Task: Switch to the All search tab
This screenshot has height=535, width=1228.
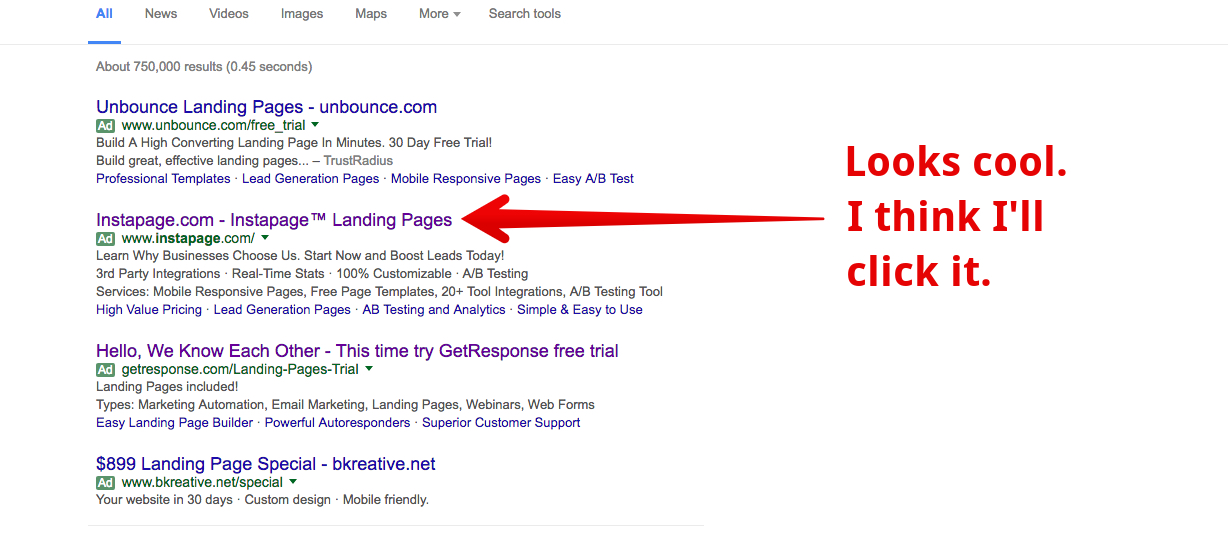Action: 104,14
